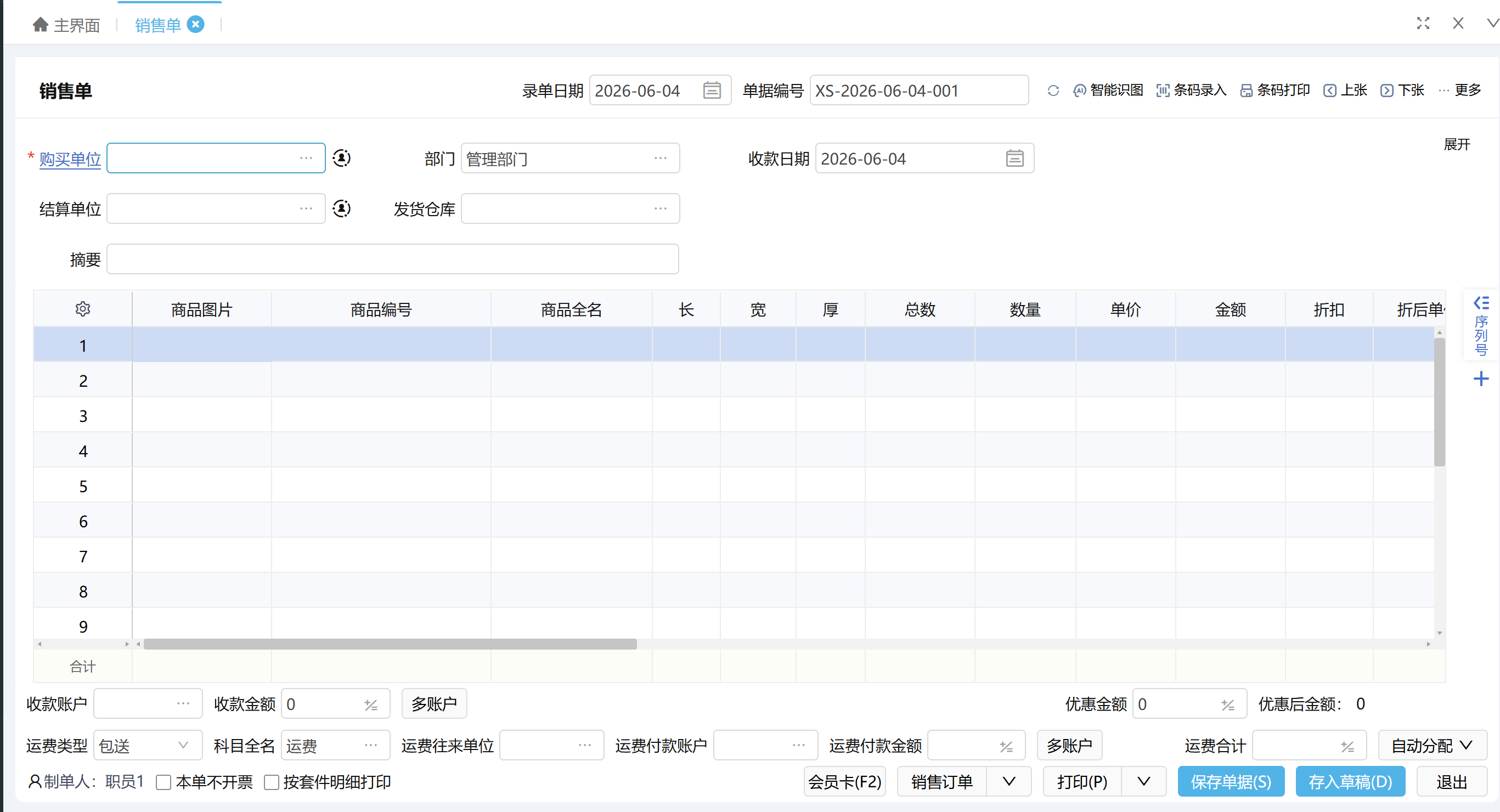Click the 单价 column header
Image resolution: width=1500 pixels, height=812 pixels.
1126,309
